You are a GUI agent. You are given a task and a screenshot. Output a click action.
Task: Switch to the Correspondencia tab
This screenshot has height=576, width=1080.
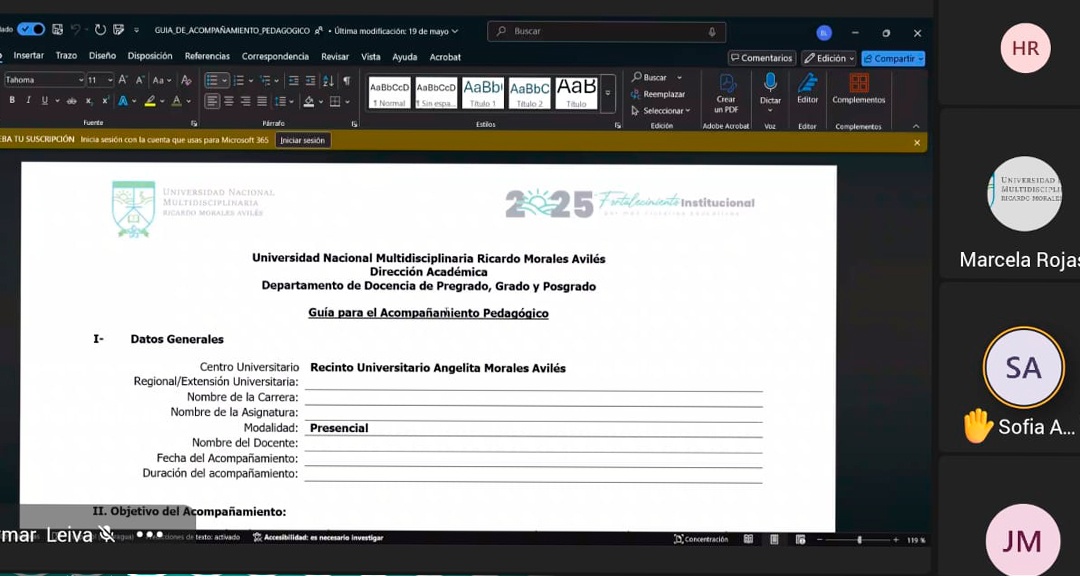click(x=275, y=56)
